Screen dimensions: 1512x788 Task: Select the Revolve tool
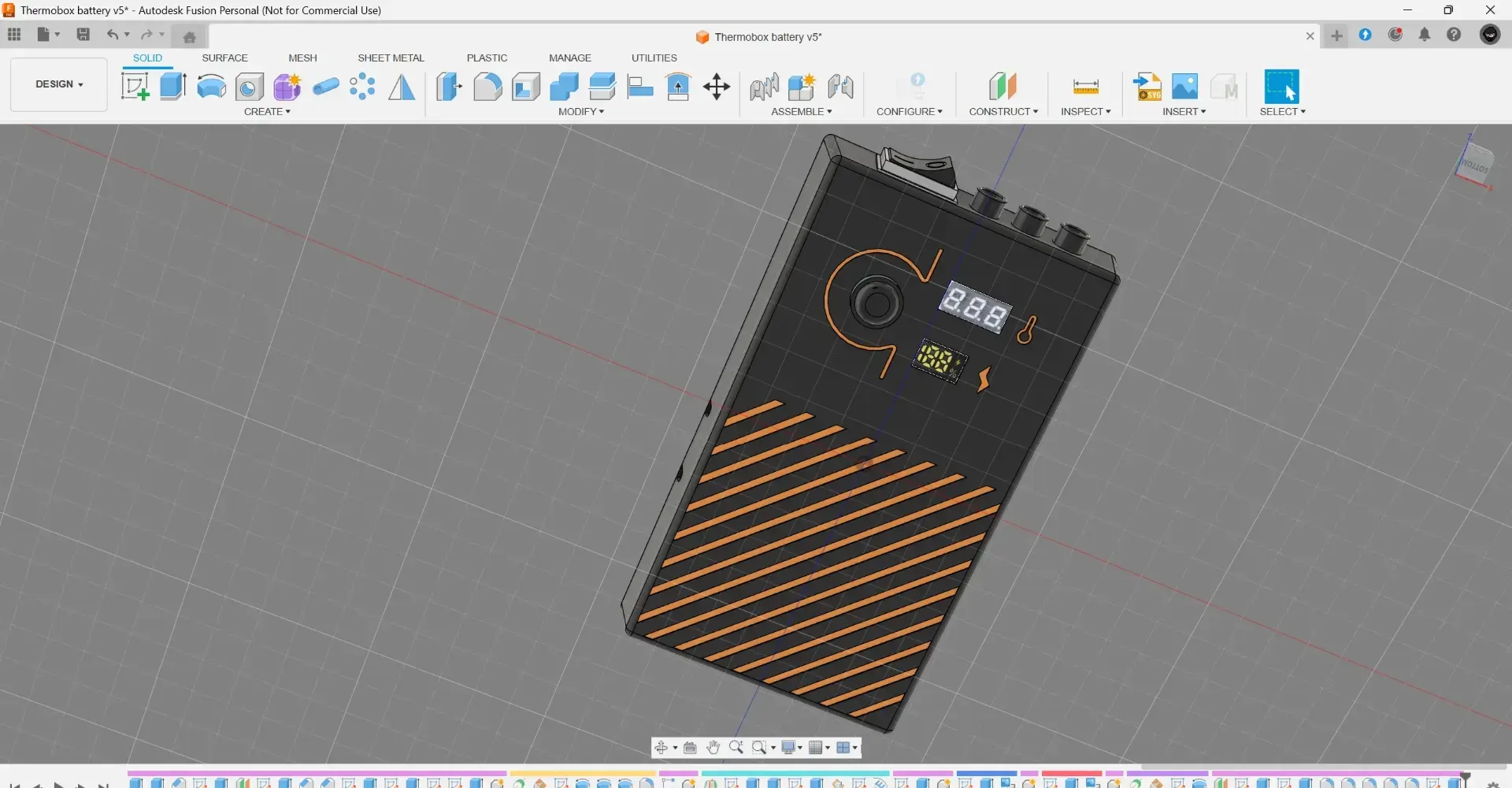211,87
